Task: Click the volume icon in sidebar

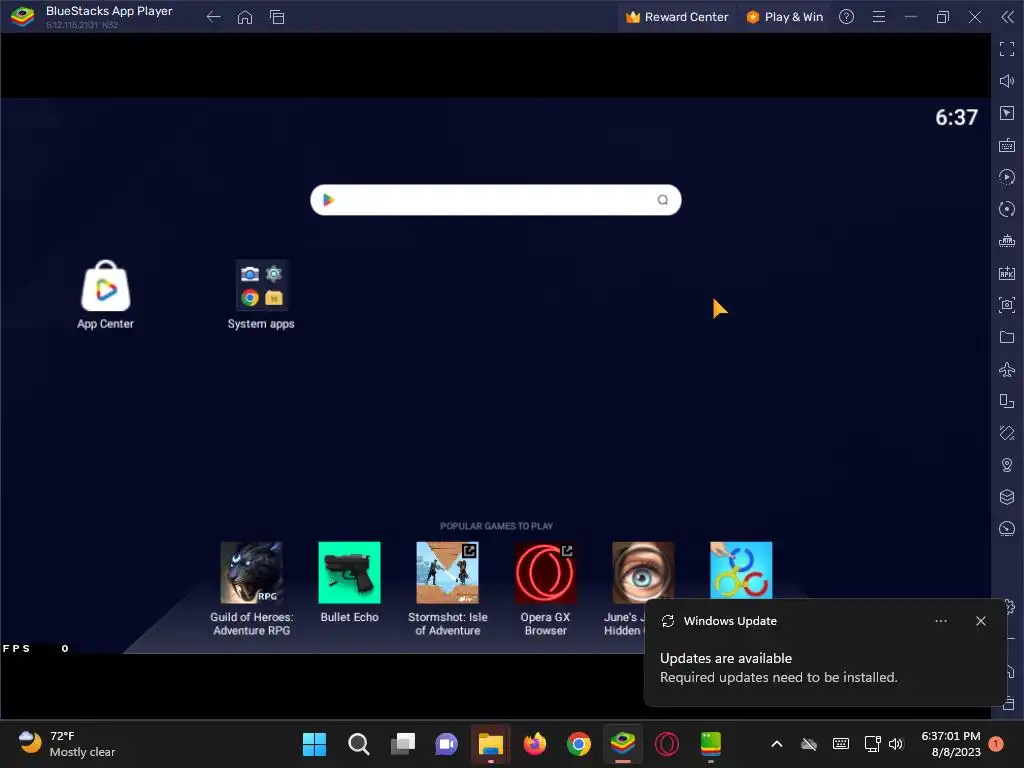Action: pos(1007,81)
